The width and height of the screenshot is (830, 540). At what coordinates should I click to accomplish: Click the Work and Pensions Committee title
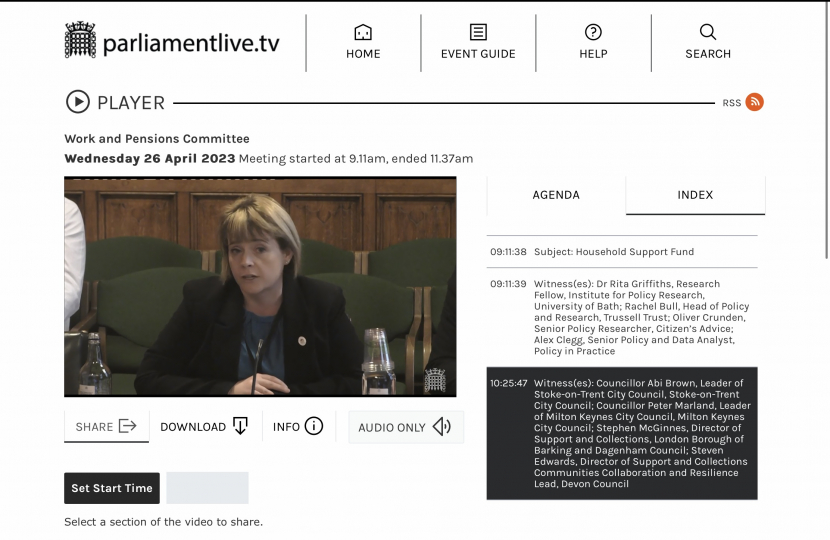pos(157,139)
